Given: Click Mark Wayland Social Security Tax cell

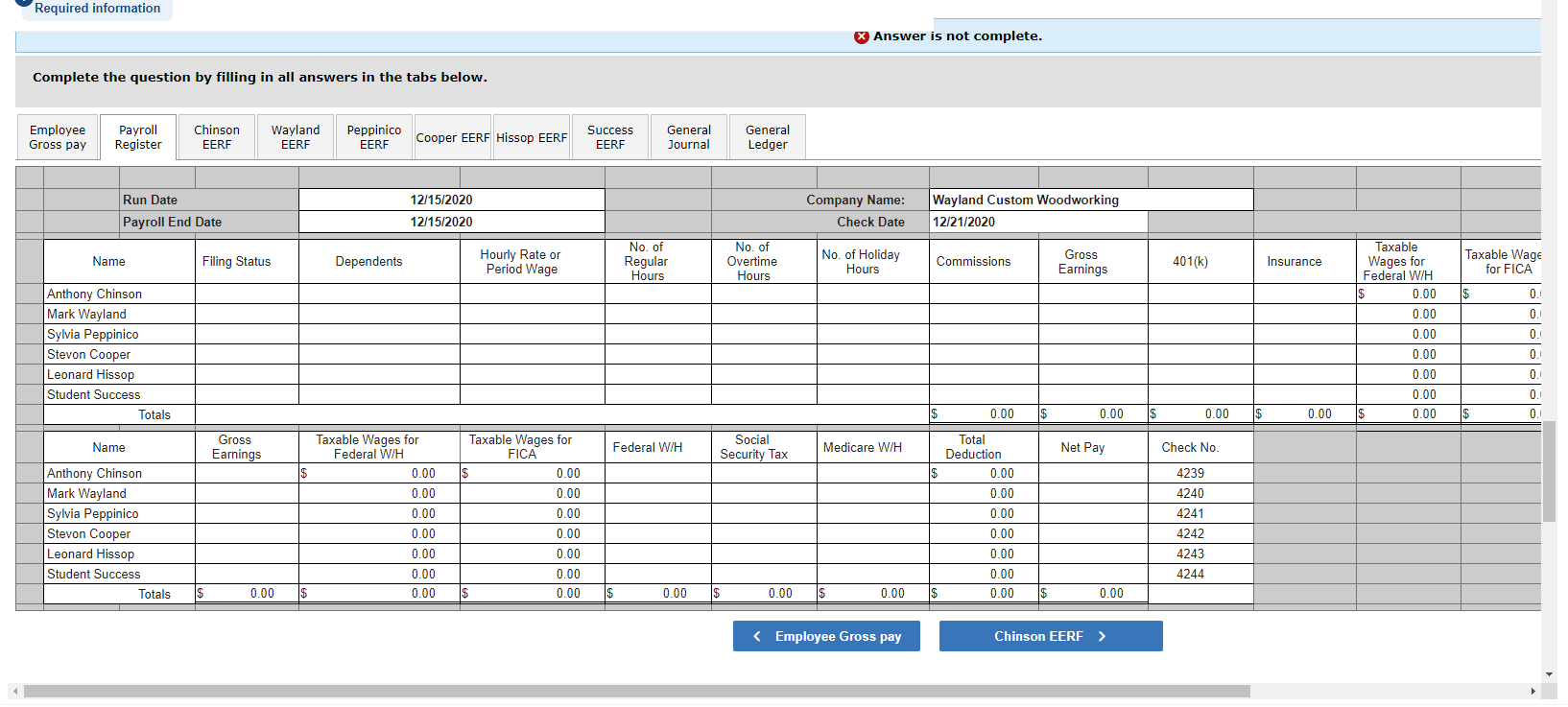Looking at the screenshot, I should (x=764, y=493).
